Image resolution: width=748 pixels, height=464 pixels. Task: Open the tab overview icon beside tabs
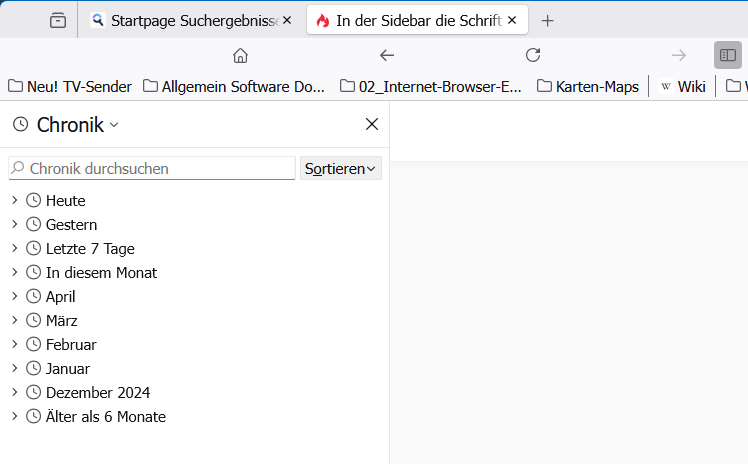58,20
